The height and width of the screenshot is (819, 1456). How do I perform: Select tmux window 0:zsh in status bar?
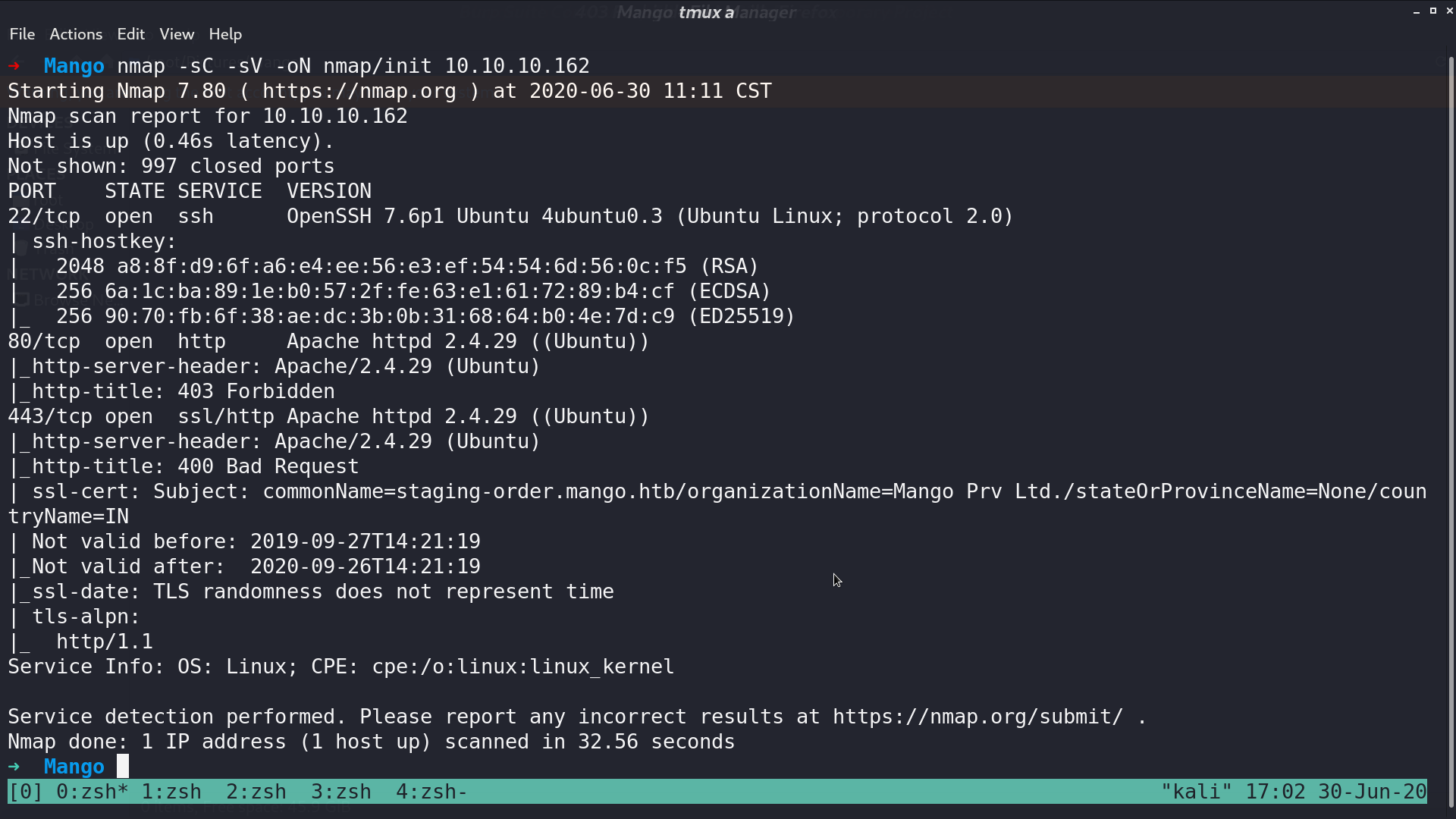coord(87,792)
